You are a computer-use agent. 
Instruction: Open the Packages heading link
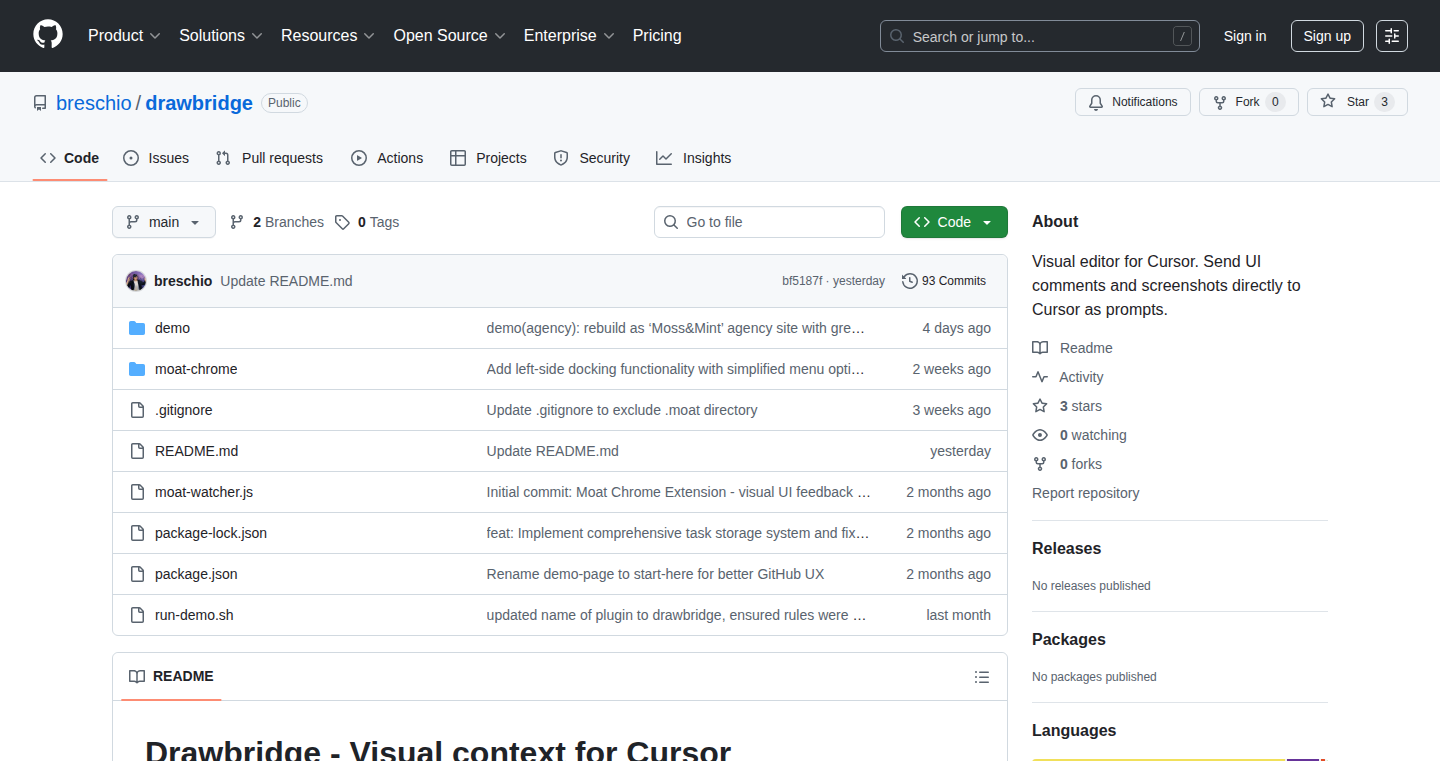point(1069,639)
